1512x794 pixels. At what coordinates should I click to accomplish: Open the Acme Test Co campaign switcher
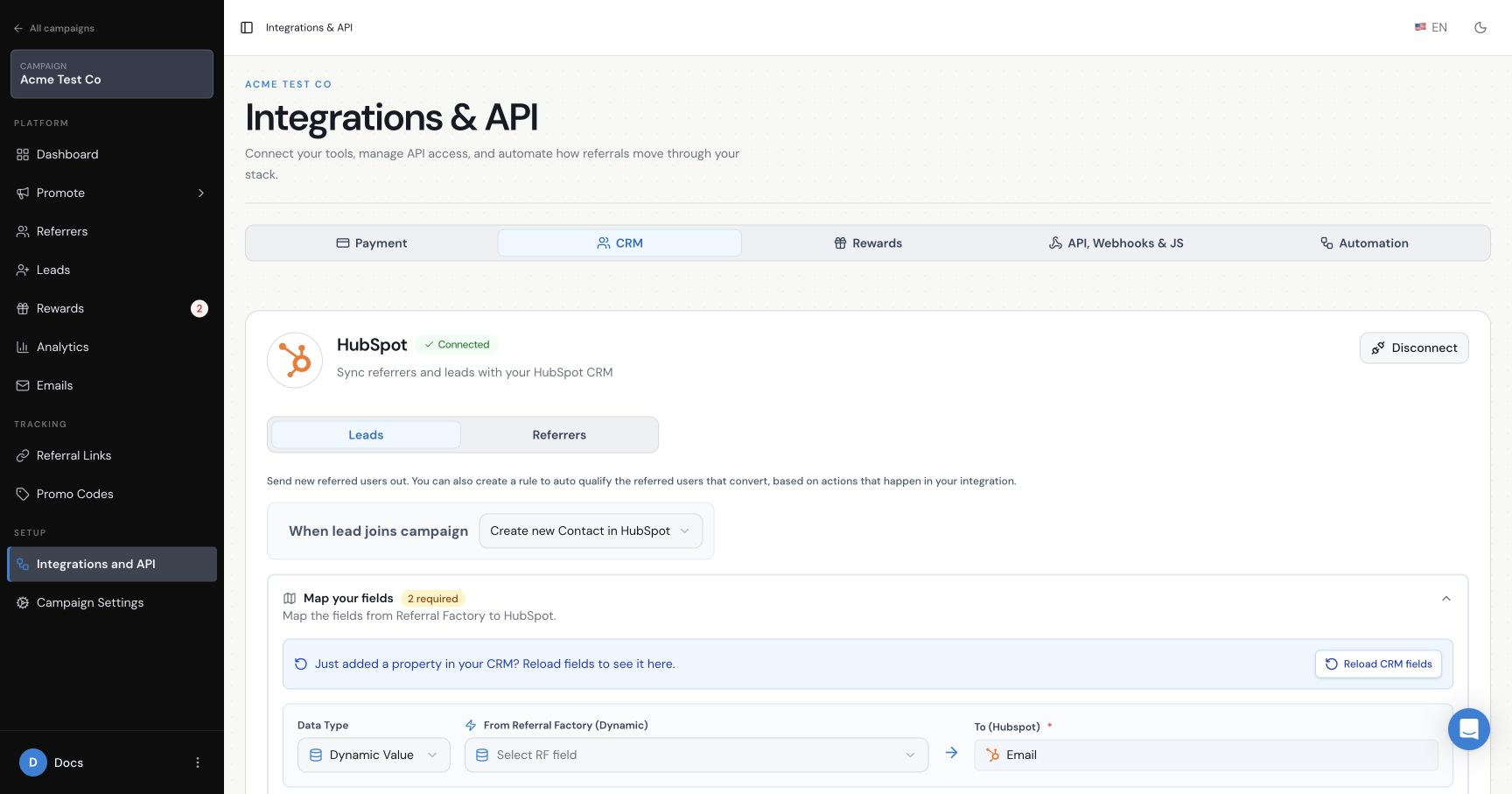112,74
